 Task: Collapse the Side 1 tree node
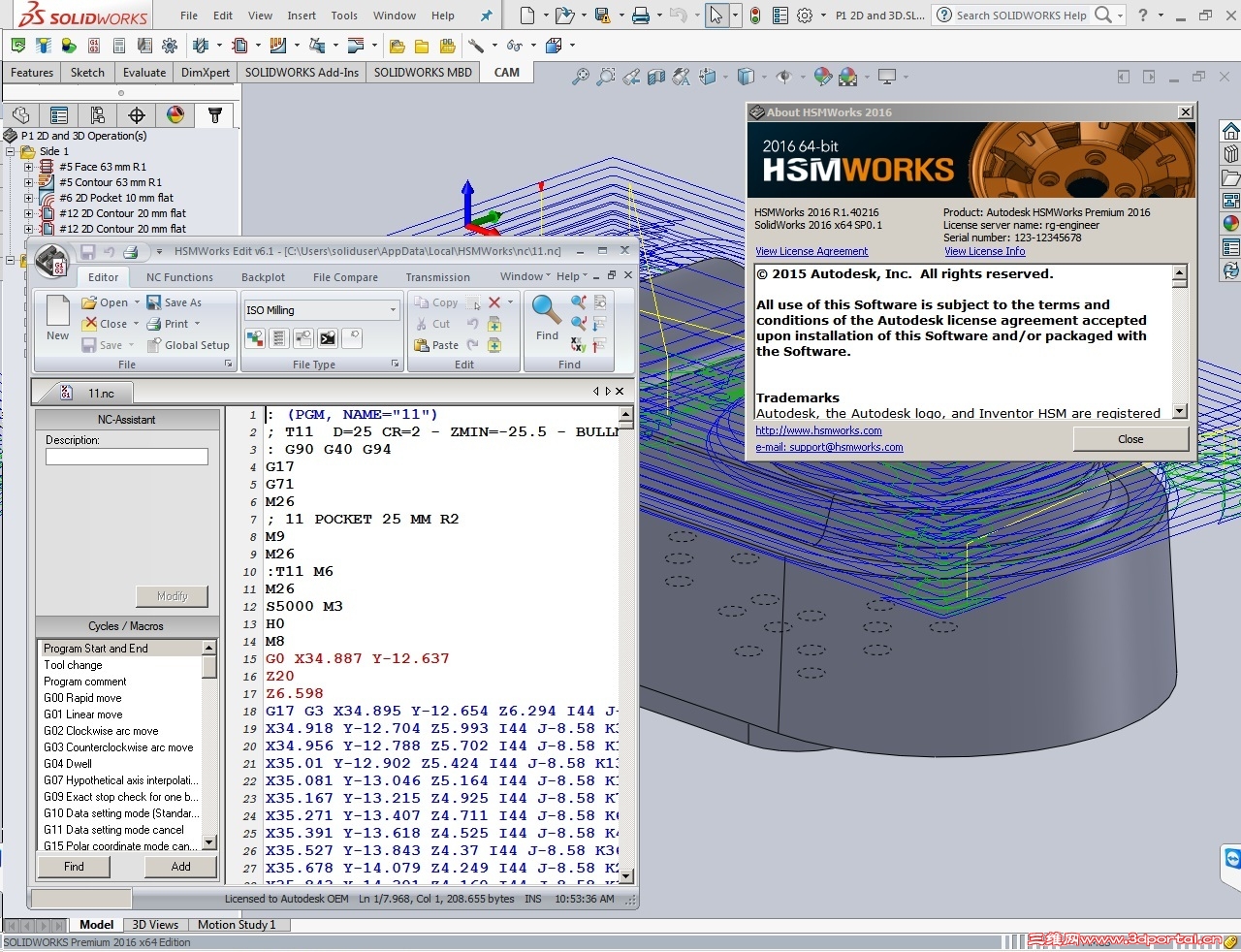[11, 151]
